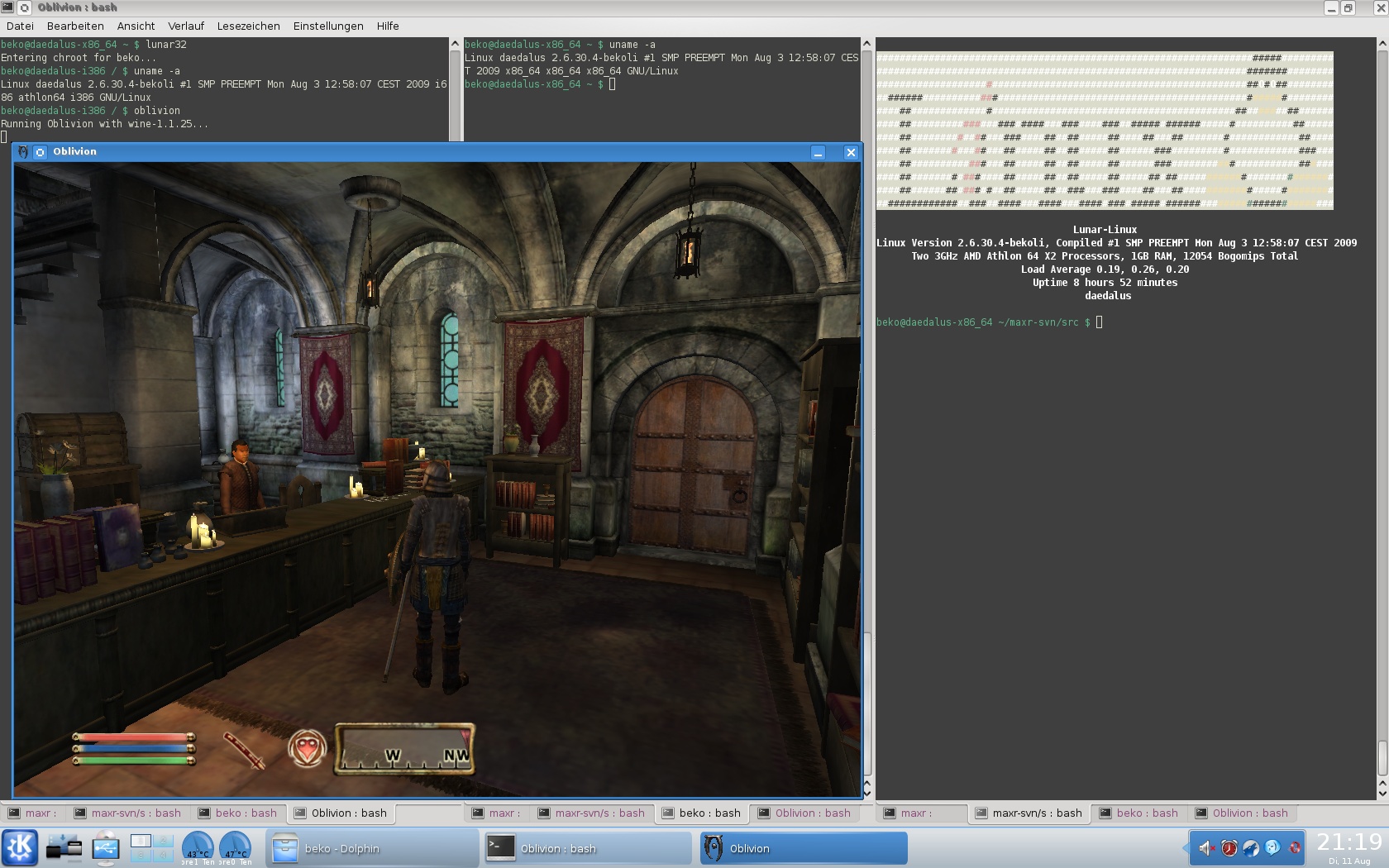Switch to virtual desktop 2 in pager

tap(161, 841)
